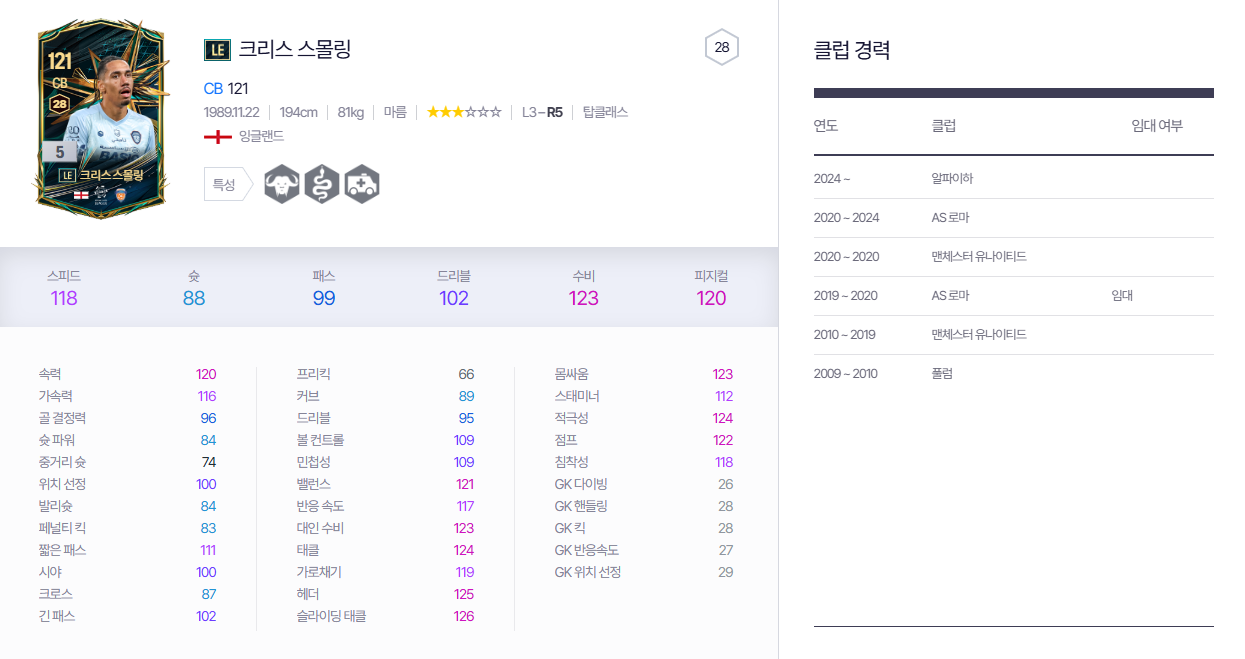Click the birthdate 1989.11.22
1245x659 pixels.
point(232,112)
